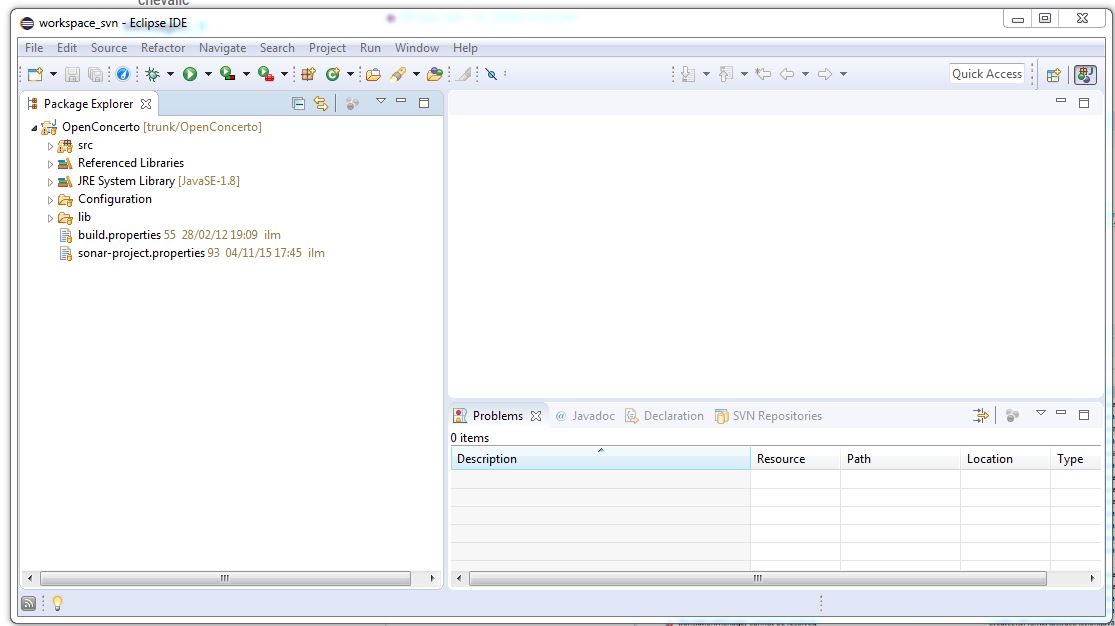Maximize the Package Explorer panel
1115x626 pixels.
424,103
